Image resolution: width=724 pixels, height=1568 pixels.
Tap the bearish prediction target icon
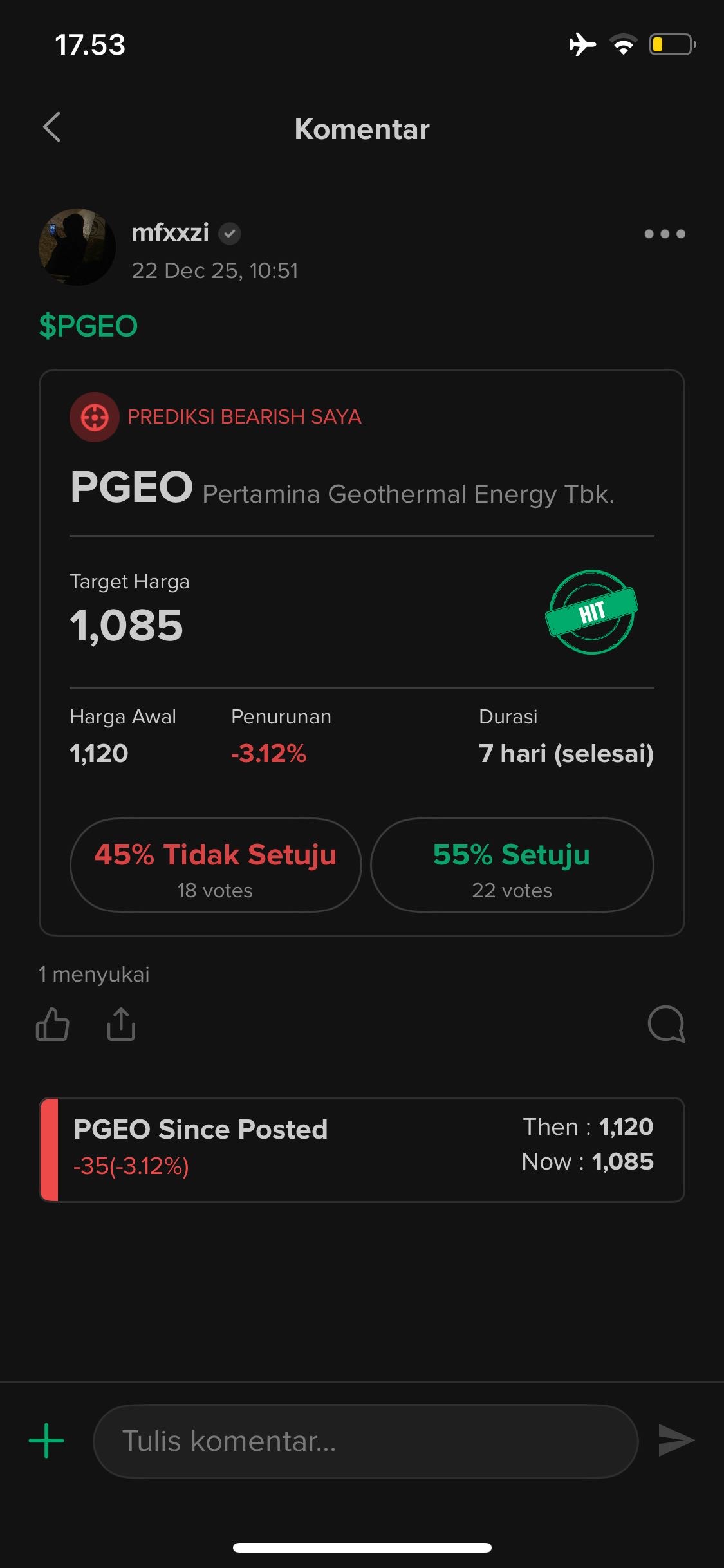click(94, 417)
